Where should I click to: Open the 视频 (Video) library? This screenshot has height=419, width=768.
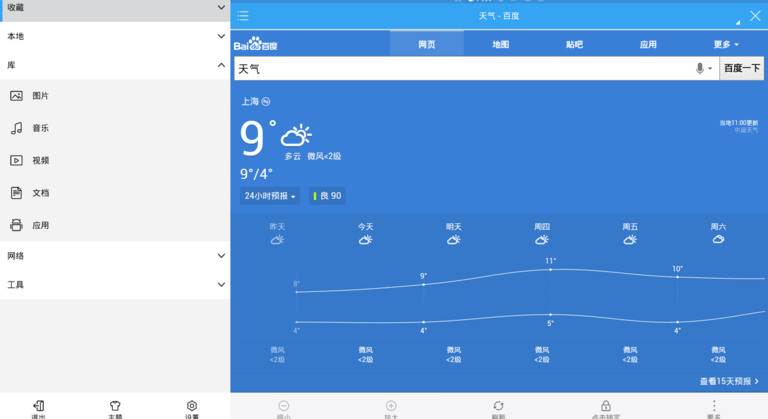point(115,160)
